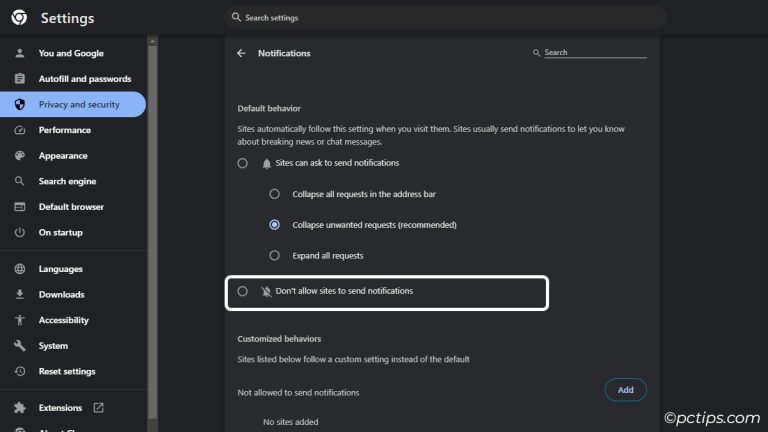Click the Not allowed to send notifications label
This screenshot has height=432, width=768.
(298, 392)
